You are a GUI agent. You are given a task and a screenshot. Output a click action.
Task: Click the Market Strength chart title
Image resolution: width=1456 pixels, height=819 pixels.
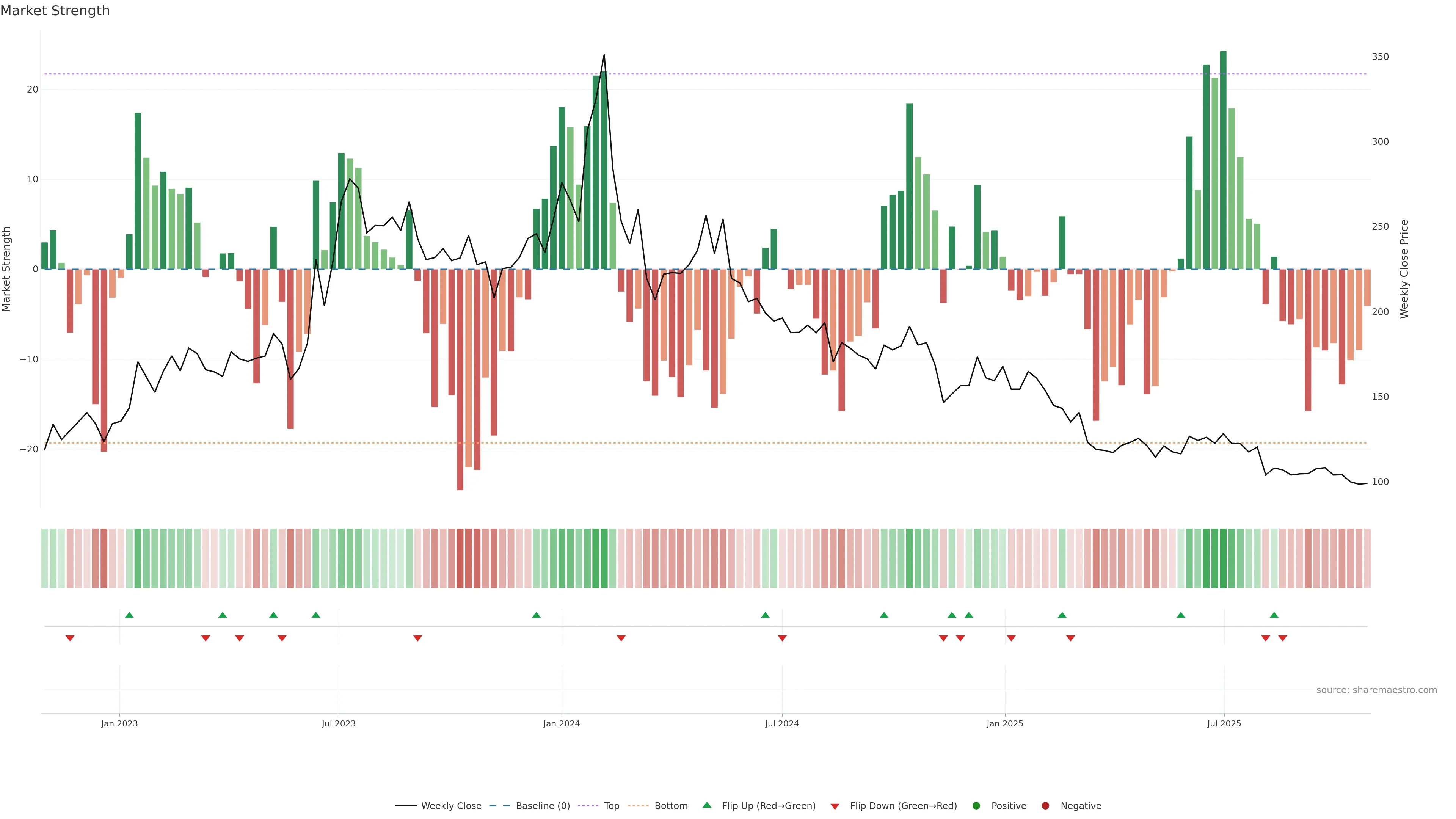pyautogui.click(x=55, y=11)
